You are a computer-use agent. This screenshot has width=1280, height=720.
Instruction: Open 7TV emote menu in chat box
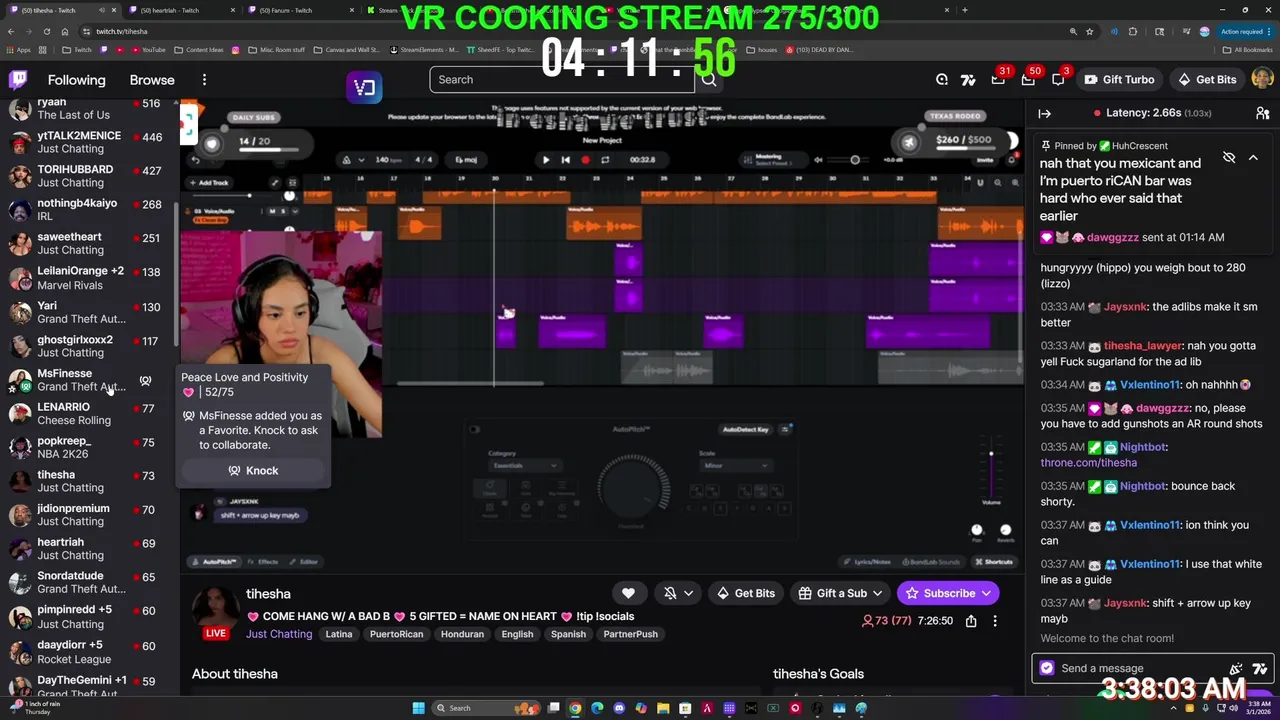tap(1259, 668)
